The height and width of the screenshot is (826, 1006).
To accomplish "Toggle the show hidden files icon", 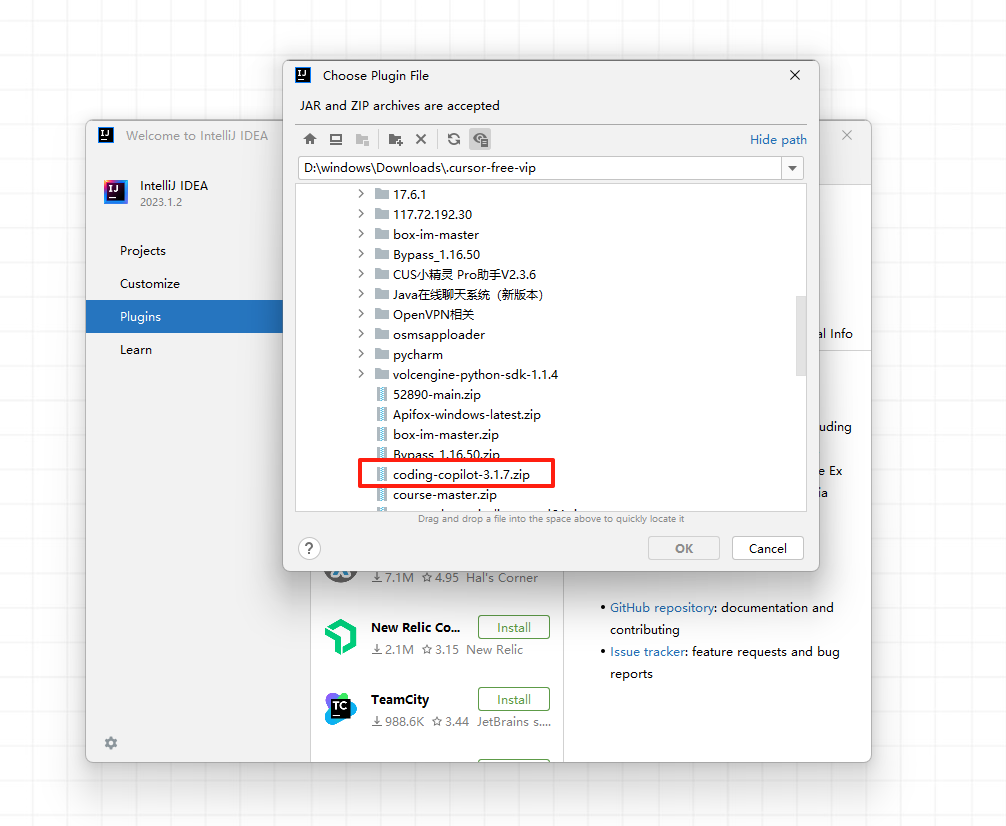I will pos(480,139).
